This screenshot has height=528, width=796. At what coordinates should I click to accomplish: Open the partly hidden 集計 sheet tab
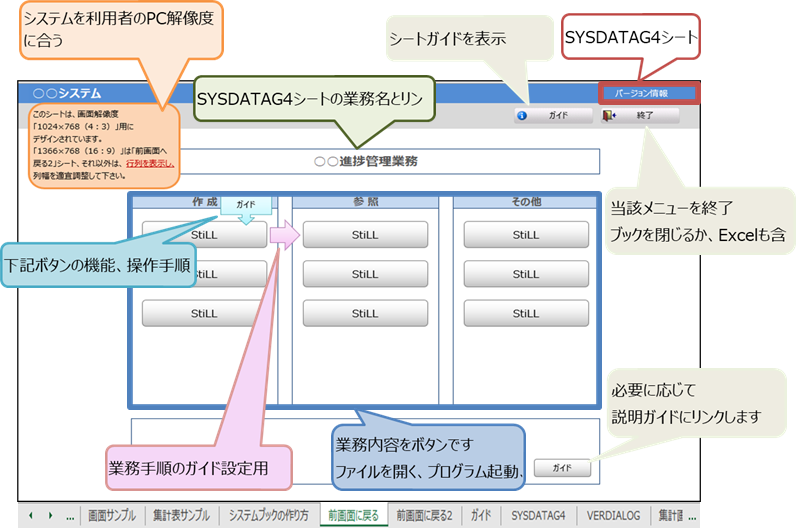tap(671, 515)
